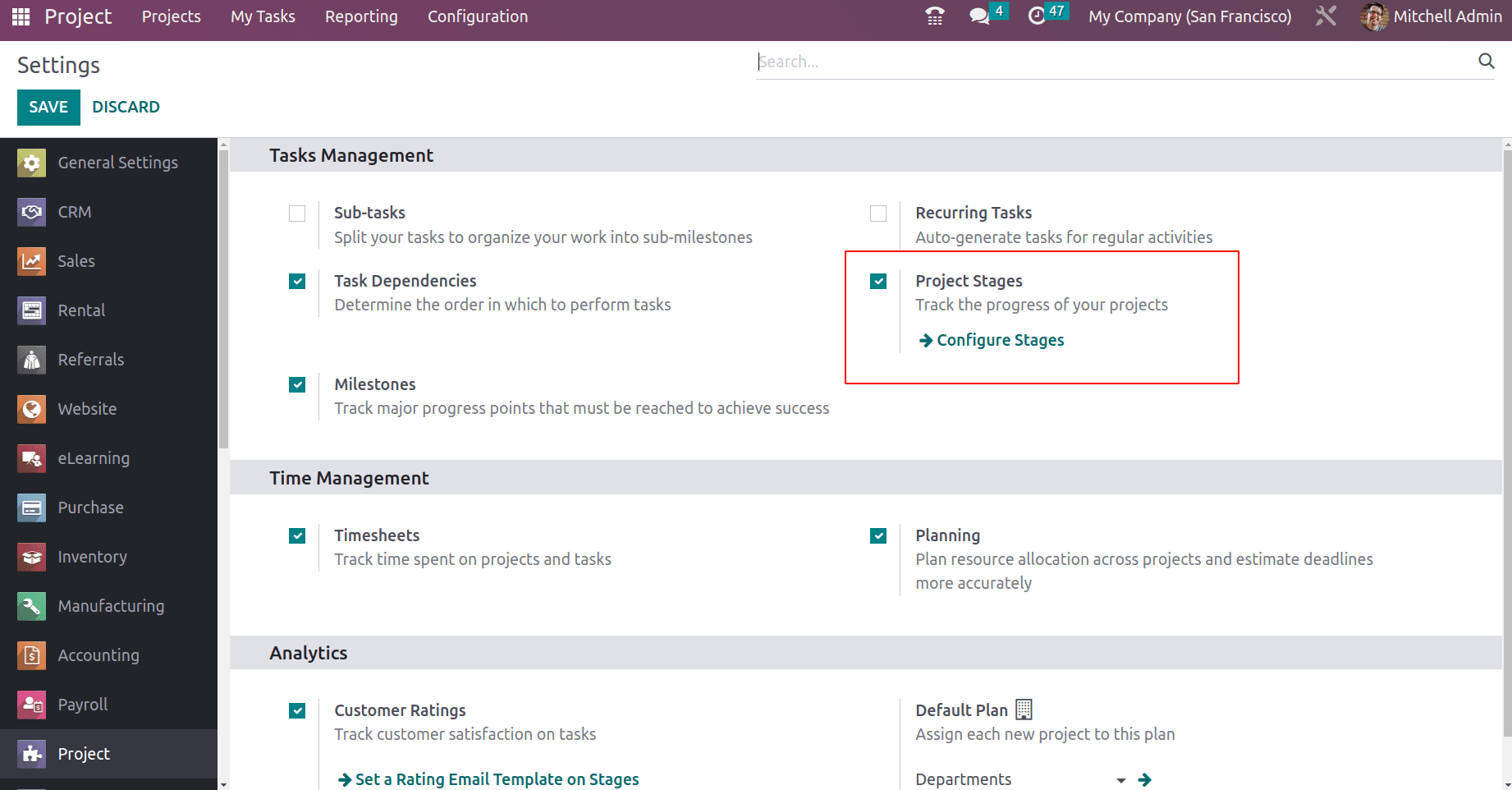Click the Save button

point(48,107)
